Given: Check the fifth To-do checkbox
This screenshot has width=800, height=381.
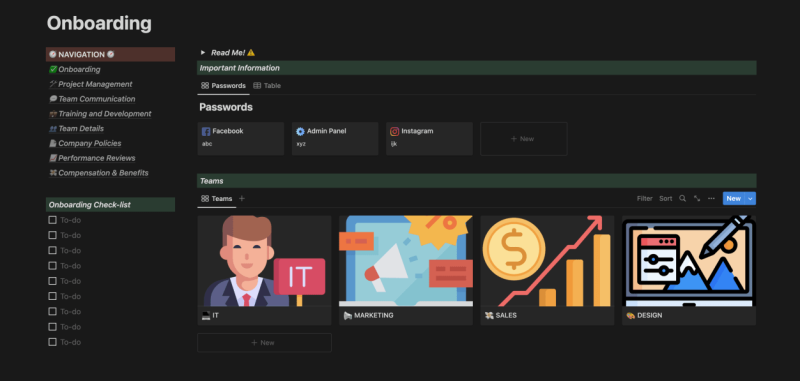Looking at the screenshot, I should [x=52, y=281].
